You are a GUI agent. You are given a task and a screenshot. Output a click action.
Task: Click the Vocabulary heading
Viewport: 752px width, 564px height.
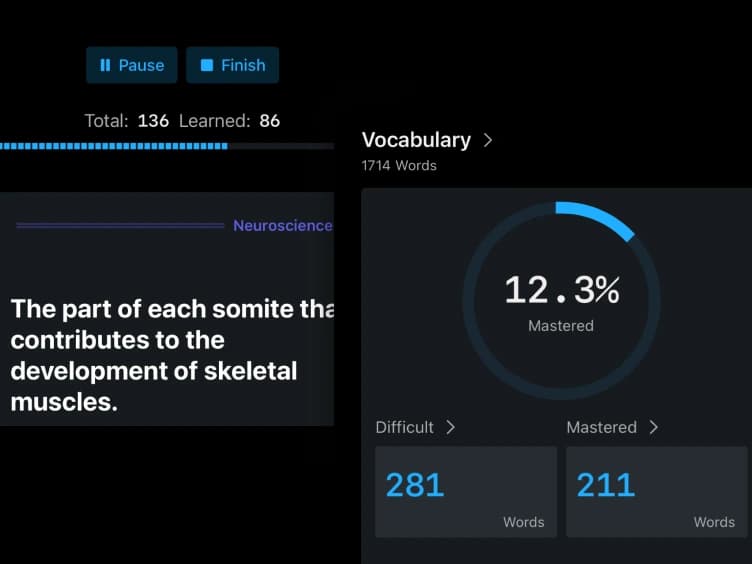tap(416, 140)
